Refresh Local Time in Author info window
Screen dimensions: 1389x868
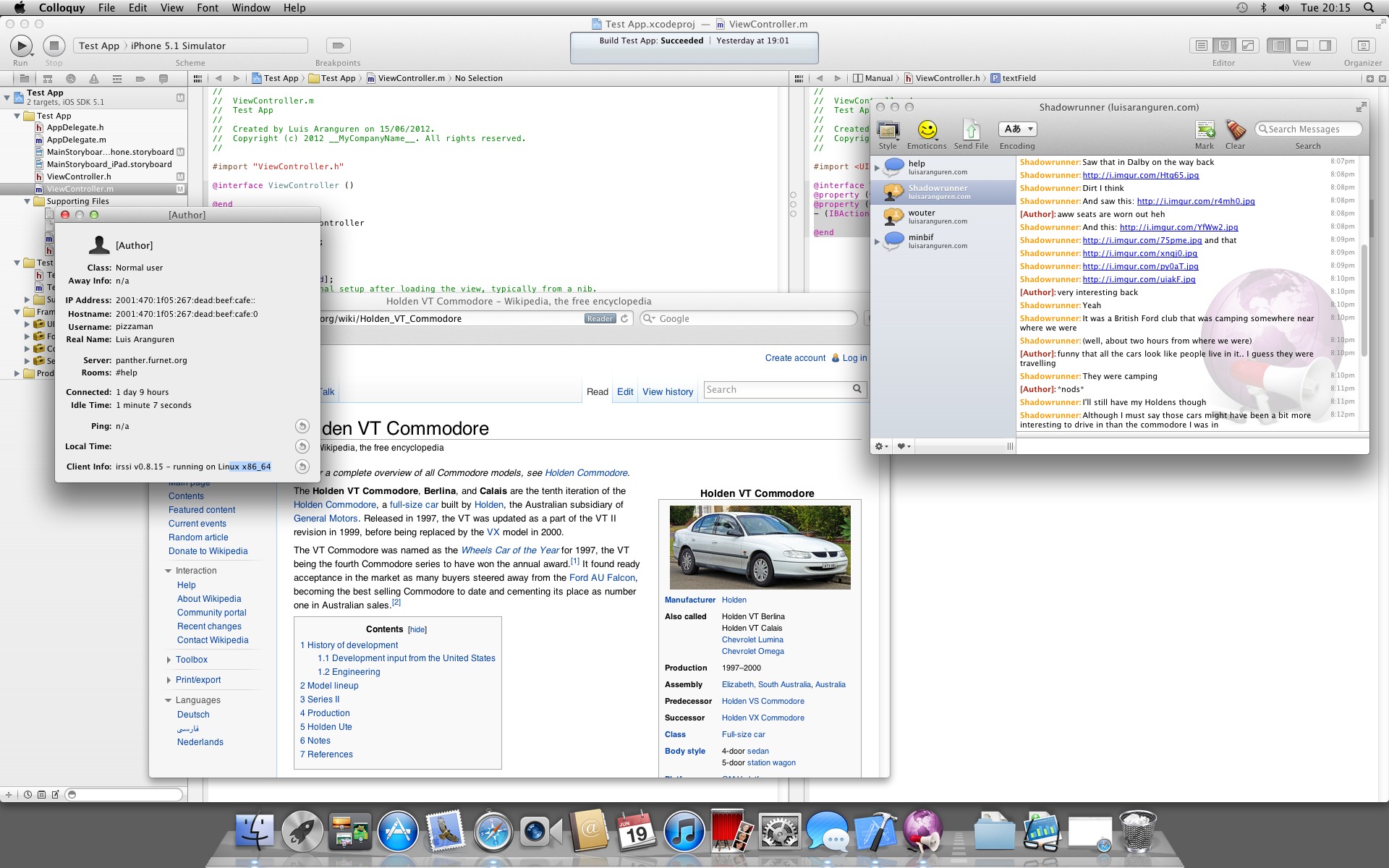tap(302, 446)
